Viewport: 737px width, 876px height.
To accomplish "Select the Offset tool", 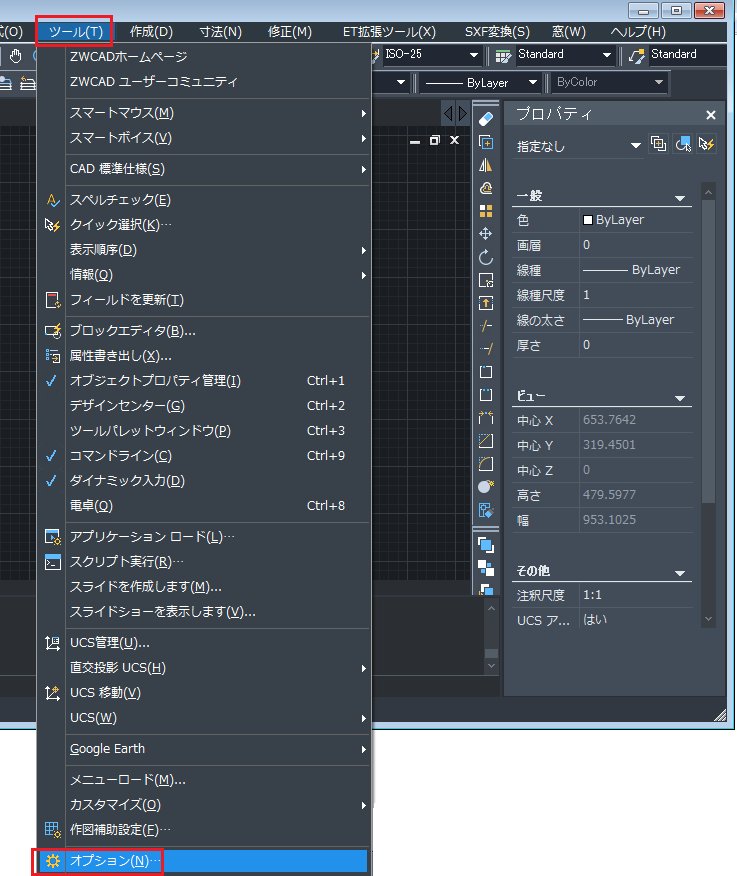I will tap(486, 188).
